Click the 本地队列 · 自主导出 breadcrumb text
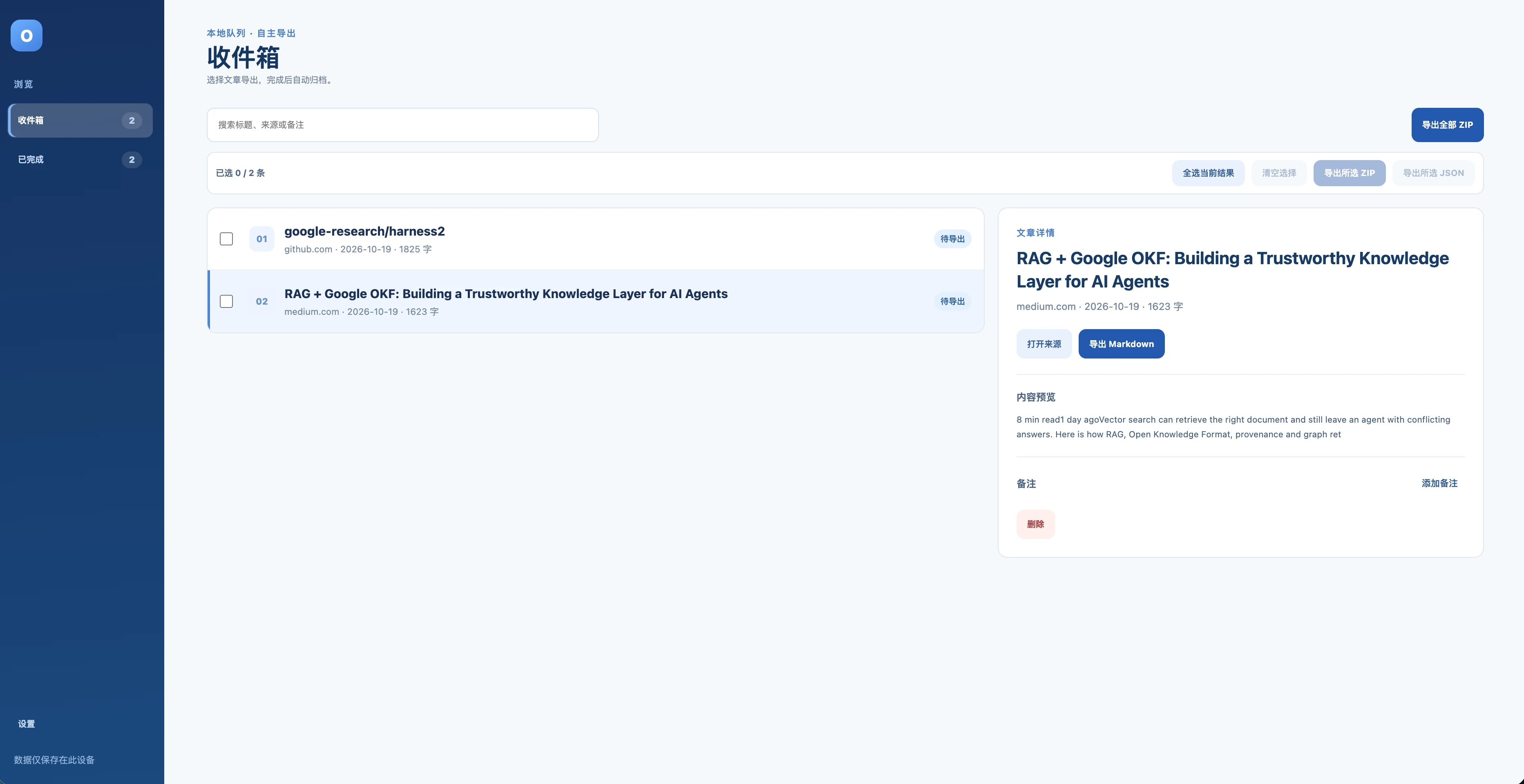 (x=251, y=33)
